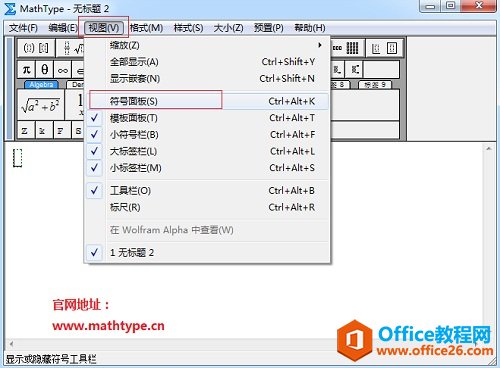The image size is (500, 368).
Task: Open the small three-box row matrix palette
Action: coord(337,48)
